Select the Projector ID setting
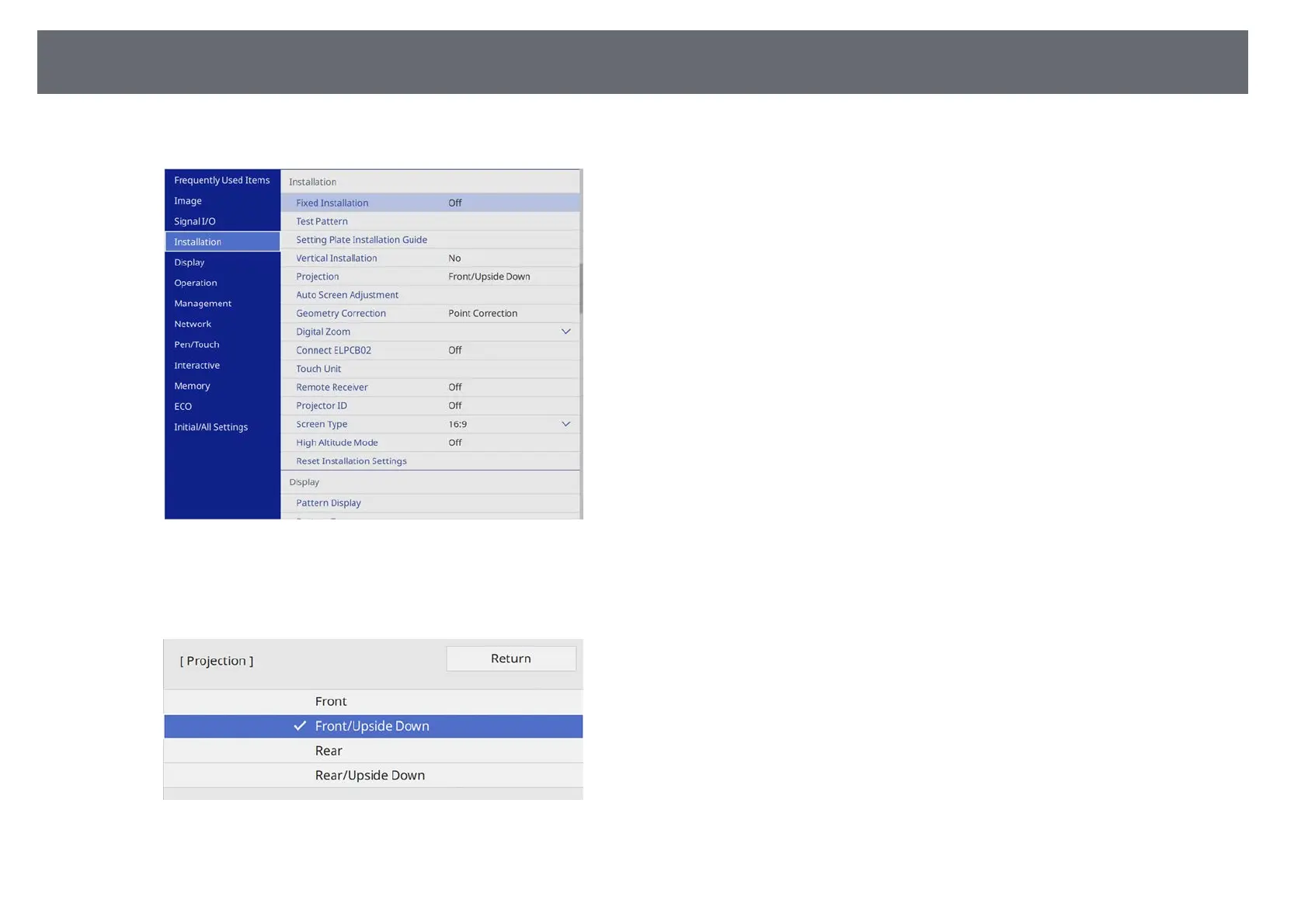This screenshot has width=1308, height=924. point(430,406)
